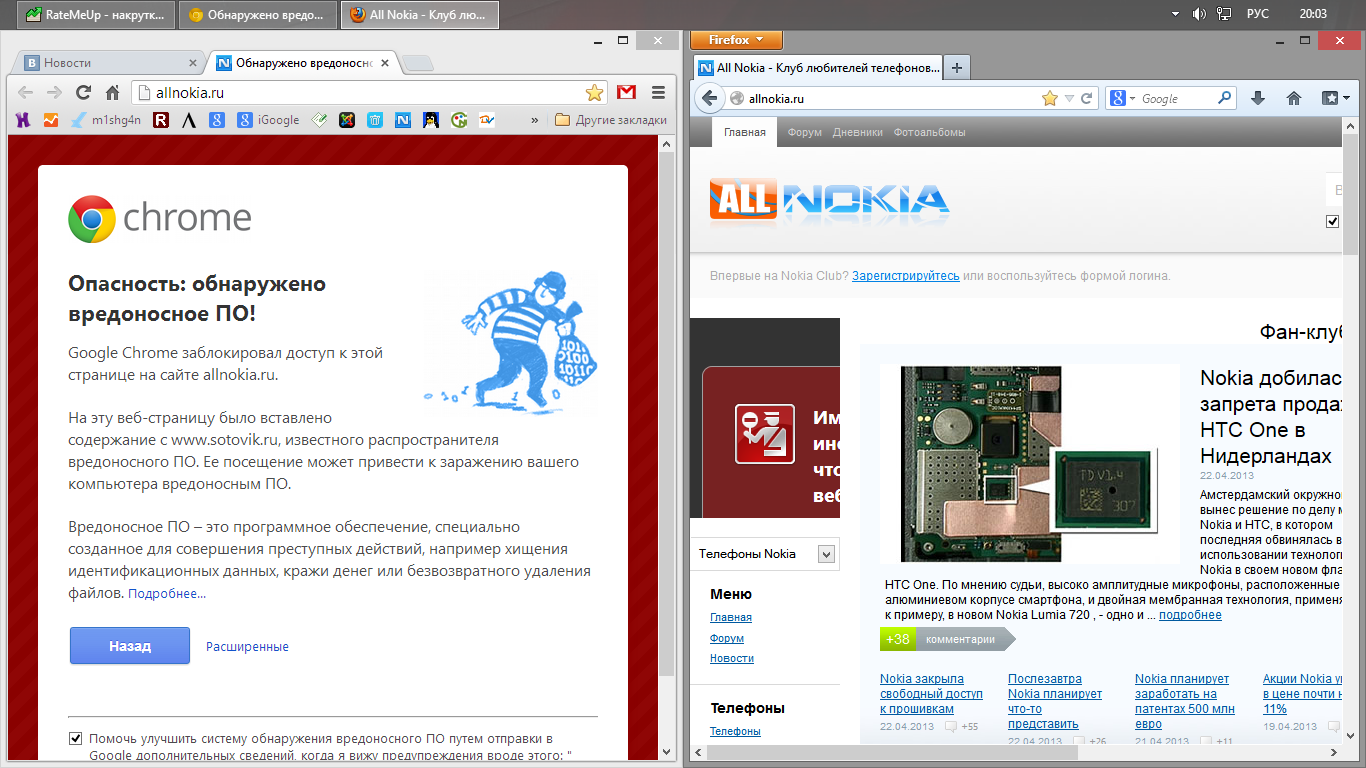
Task: Open the orange analytics bookmark icon
Action: 51,120
